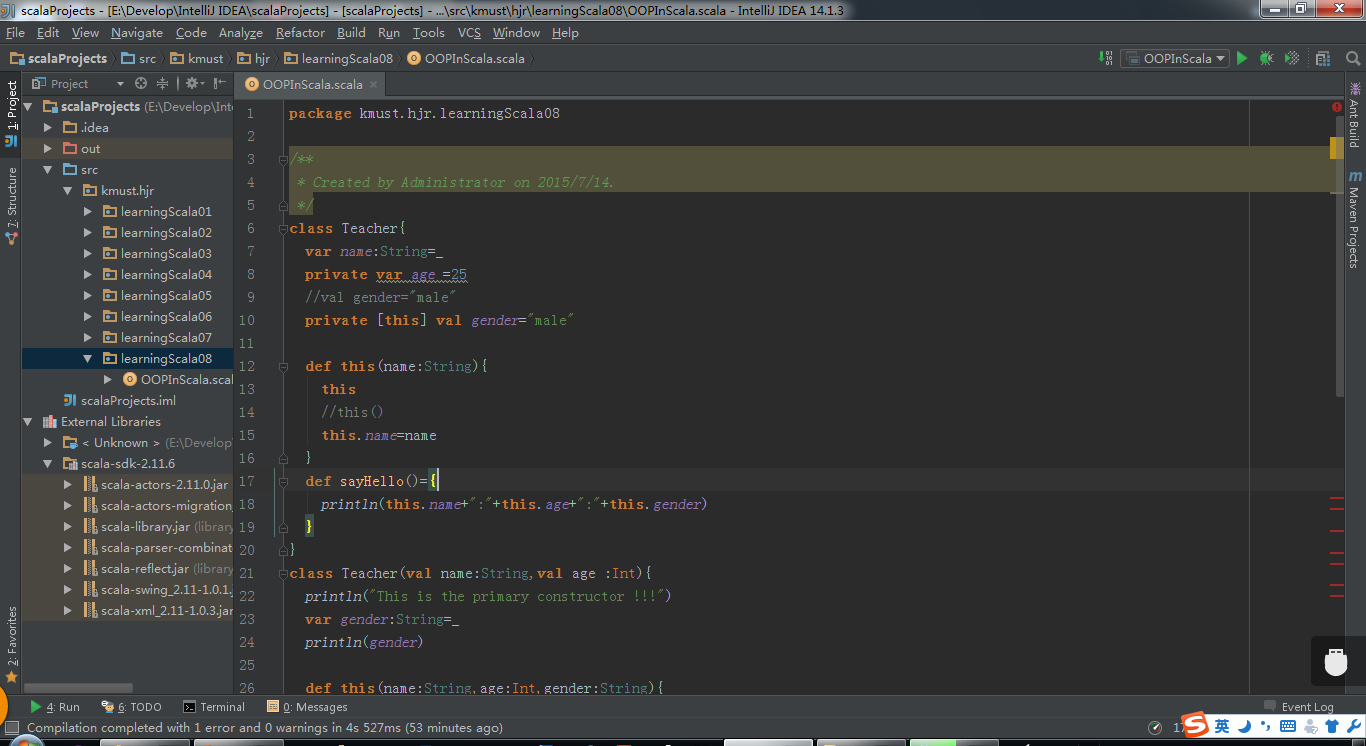Open the OOPInScala run configuration dropdown
The height and width of the screenshot is (746, 1366).
[x=1174, y=58]
